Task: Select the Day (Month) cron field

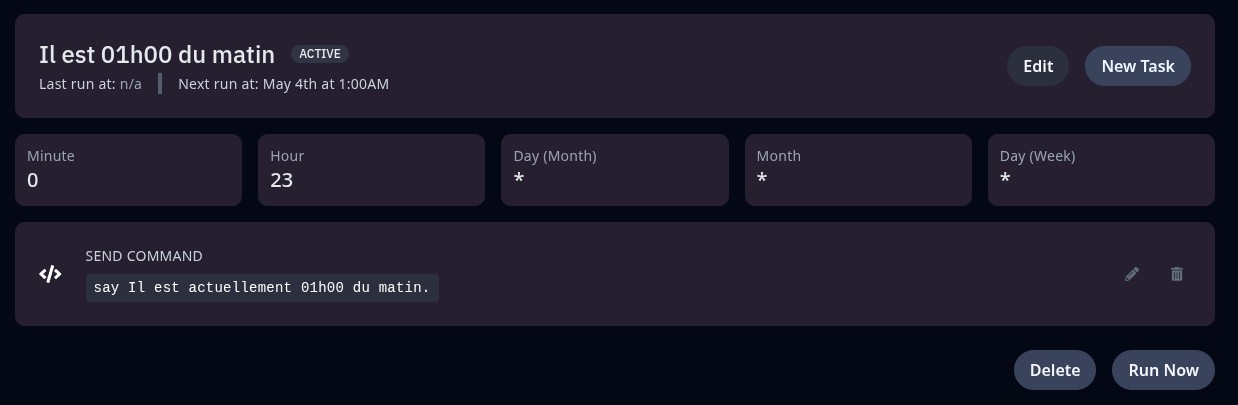Action: click(615, 170)
